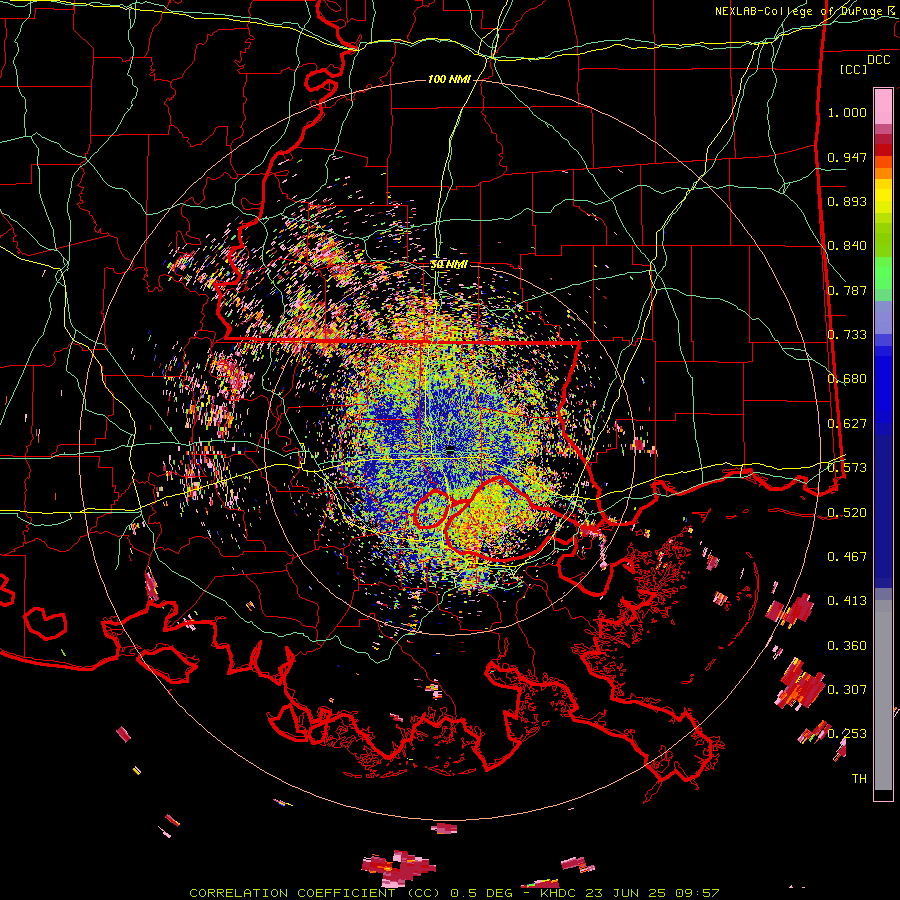Viewport: 900px width, 900px height.
Task: Click the DCC label above the color scale
Action: 878,60
